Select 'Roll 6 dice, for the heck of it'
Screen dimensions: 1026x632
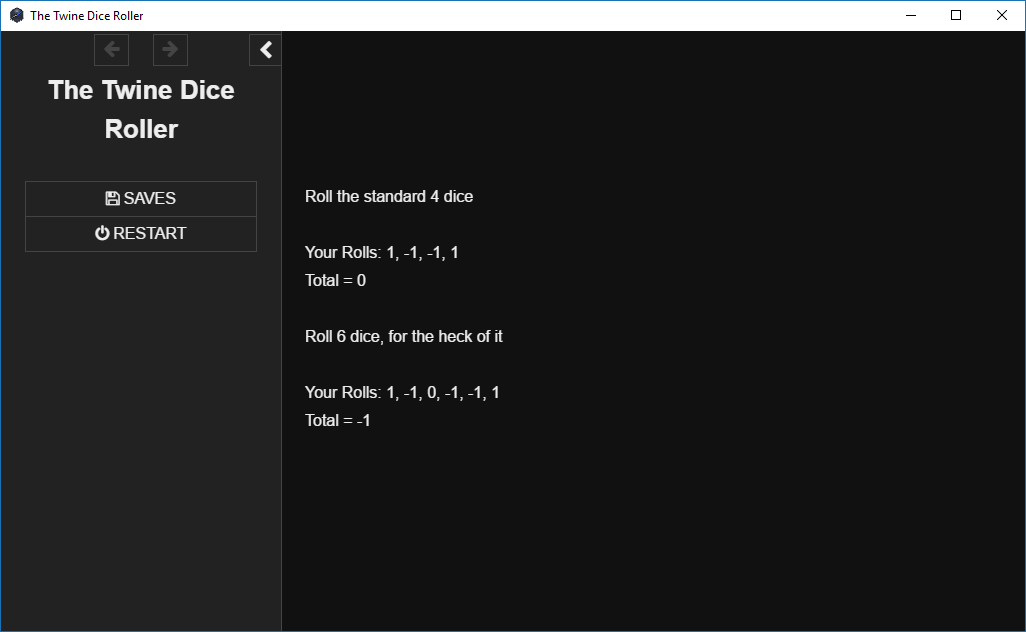tap(403, 336)
